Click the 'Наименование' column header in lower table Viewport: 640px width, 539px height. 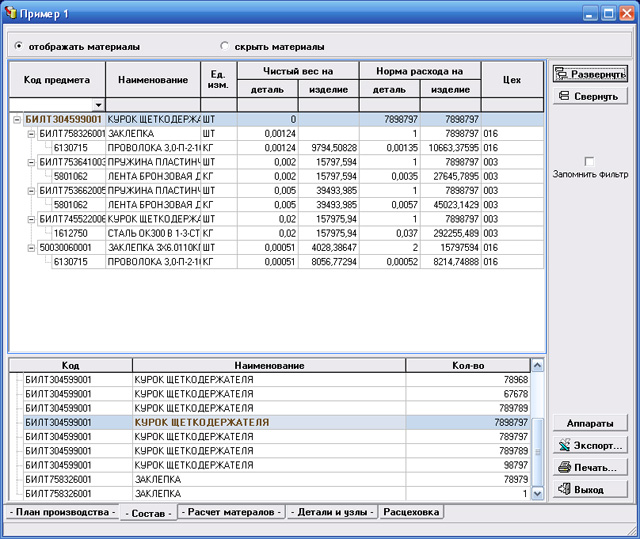(x=268, y=365)
